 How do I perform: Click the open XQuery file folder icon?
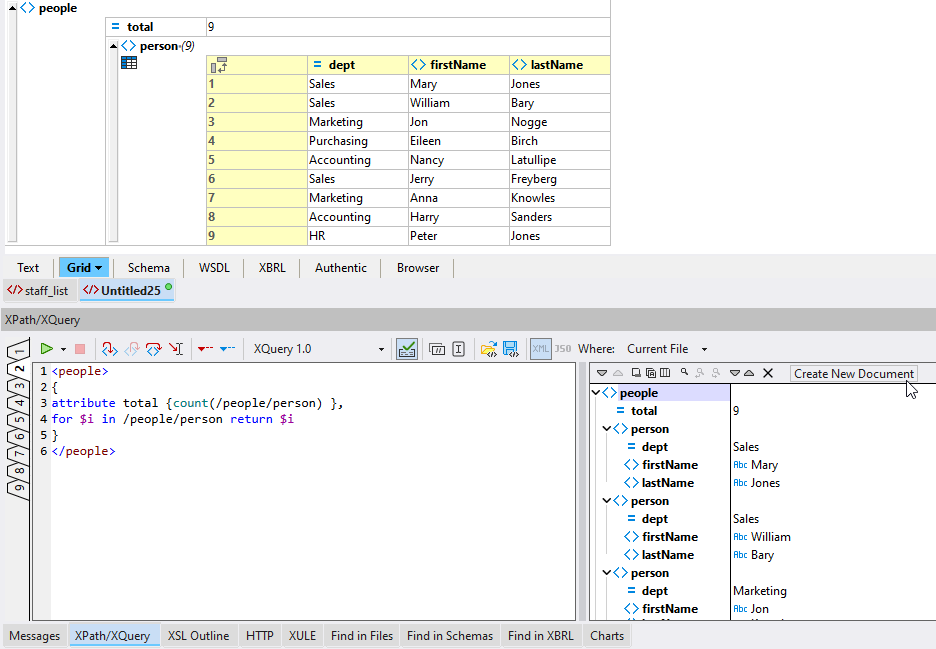tap(489, 349)
